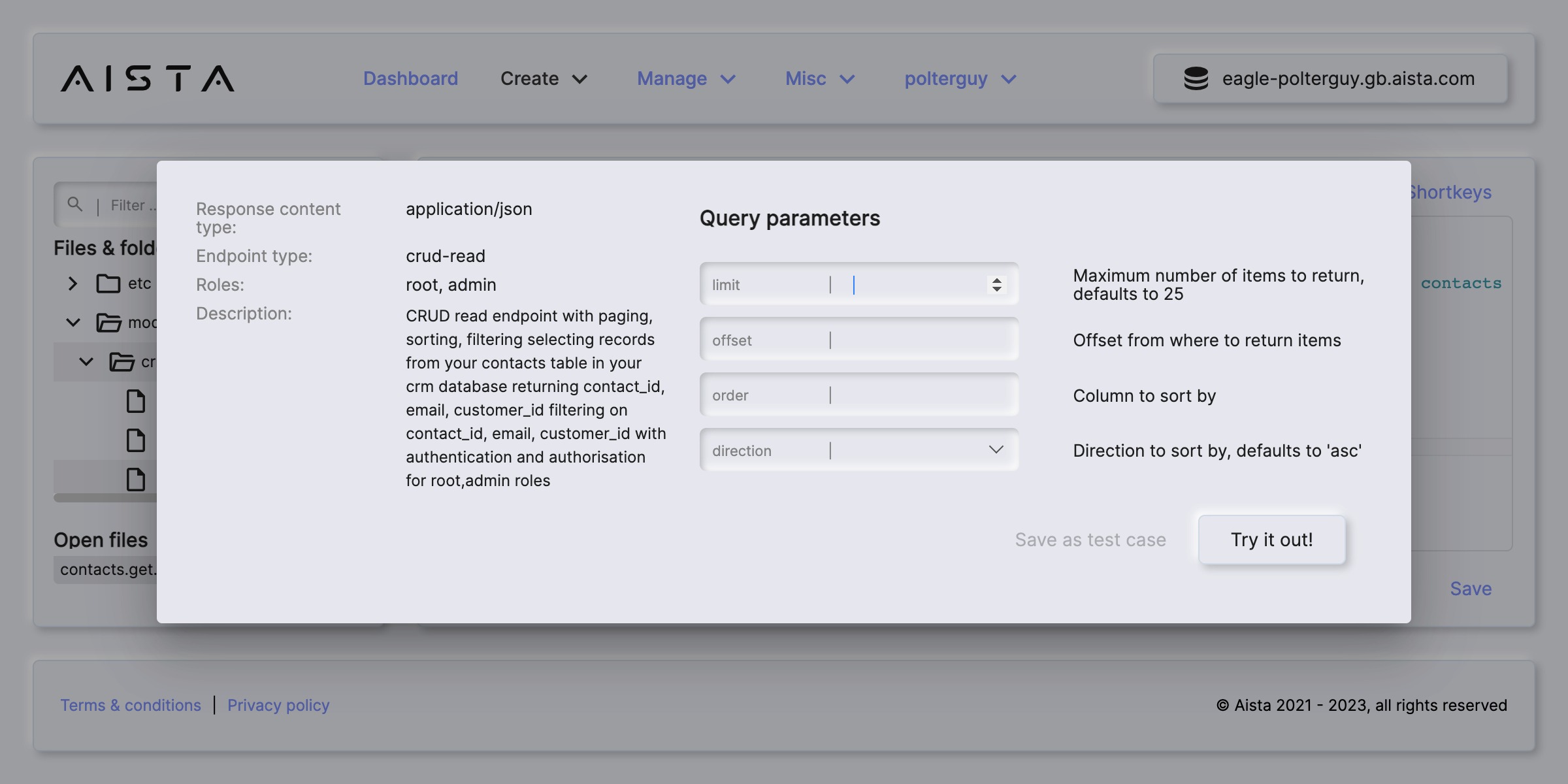Expand the etc folder chevron

(x=73, y=284)
